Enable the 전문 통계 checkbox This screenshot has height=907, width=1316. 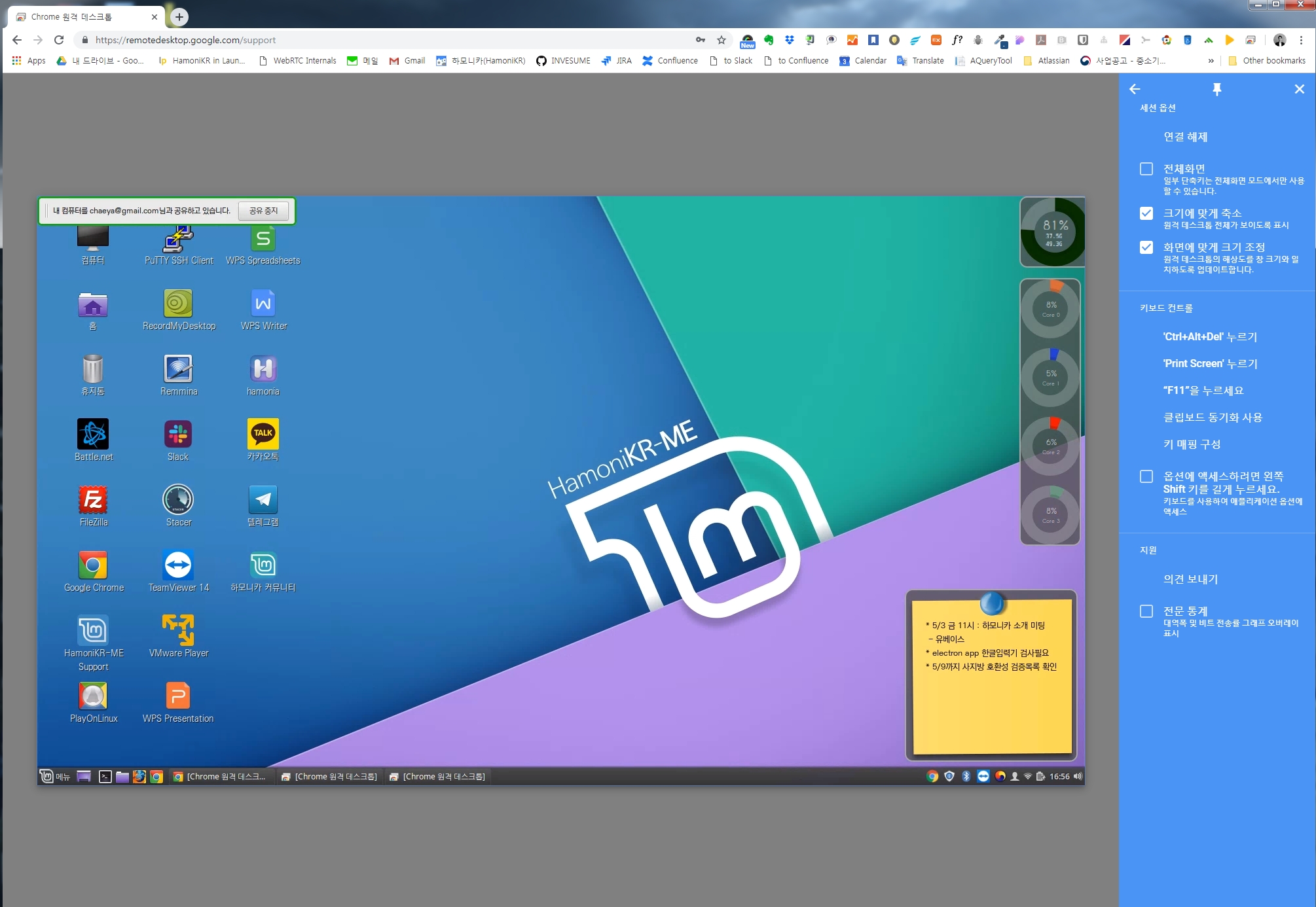point(1146,611)
